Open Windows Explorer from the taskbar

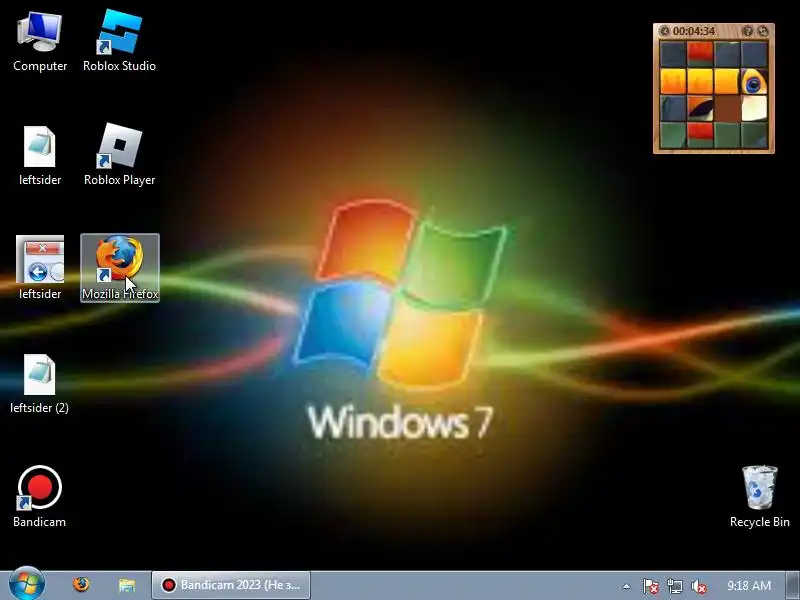(127, 585)
